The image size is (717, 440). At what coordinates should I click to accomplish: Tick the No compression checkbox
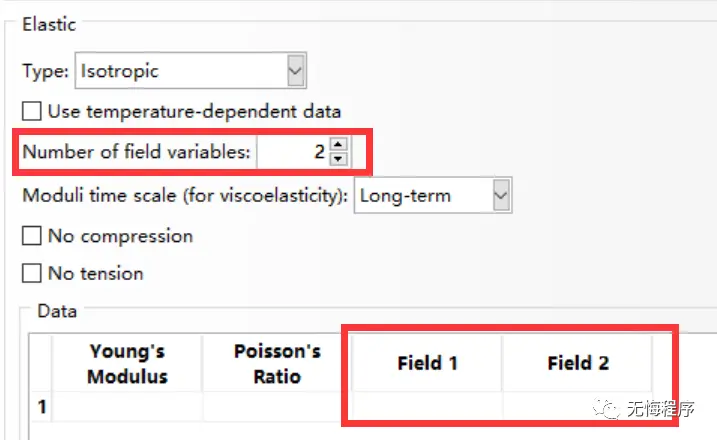pos(32,236)
